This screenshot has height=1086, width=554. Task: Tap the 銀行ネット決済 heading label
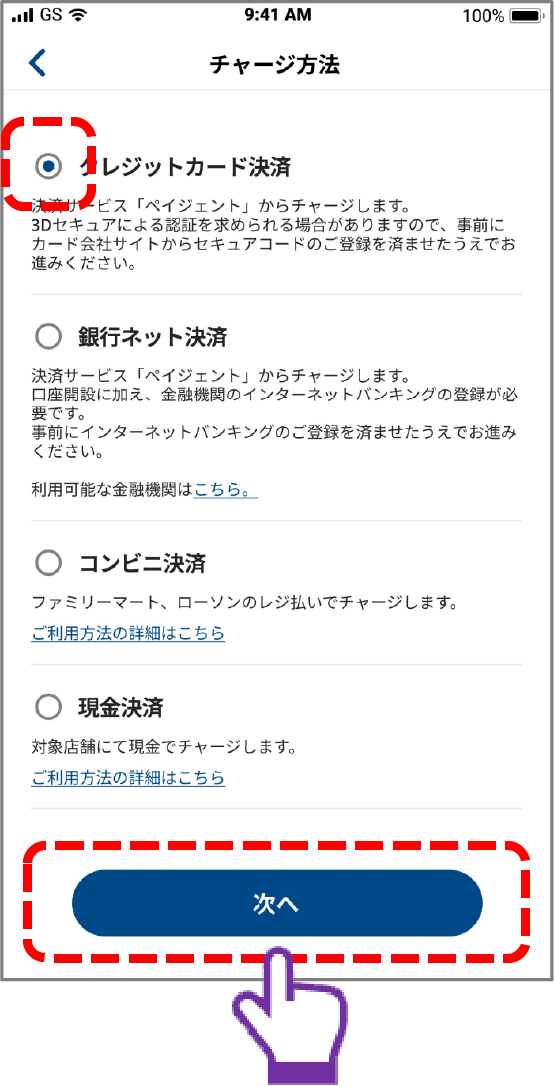click(x=152, y=338)
